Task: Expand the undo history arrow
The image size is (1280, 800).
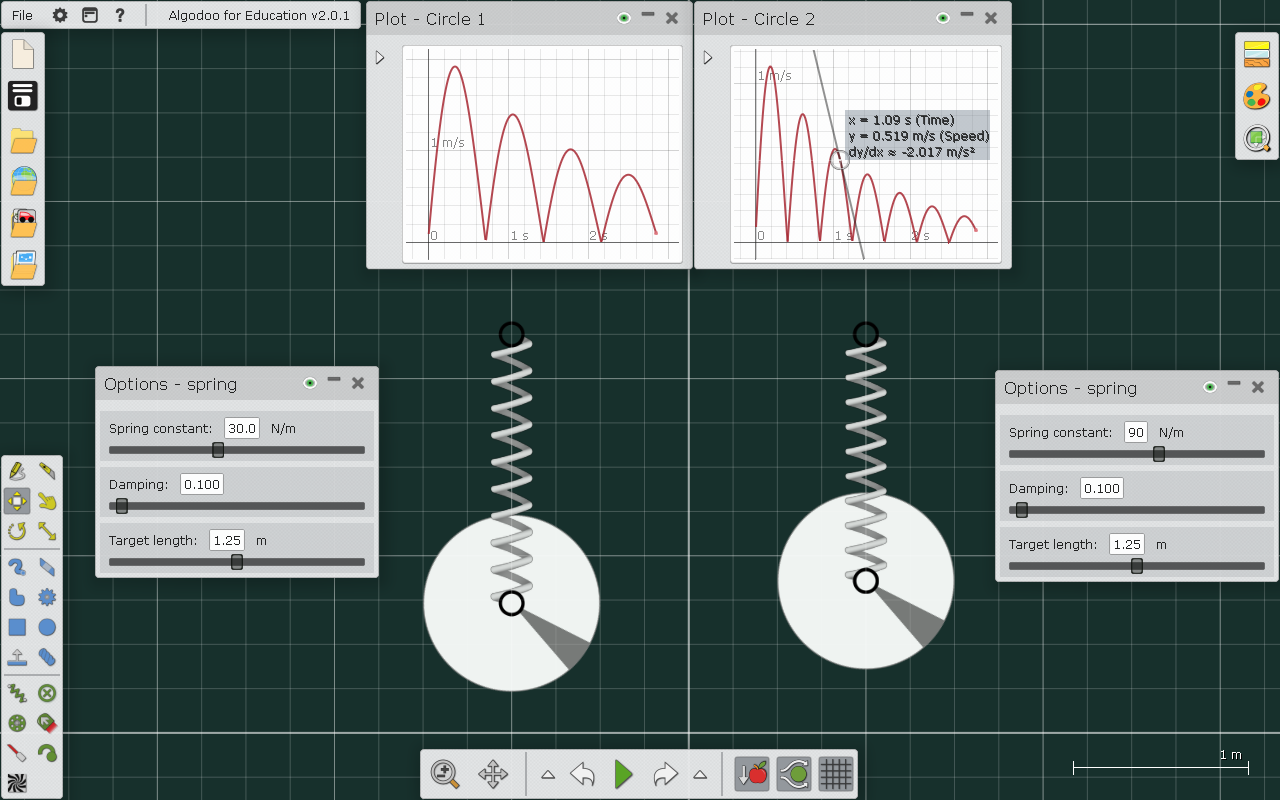Action: pyautogui.click(x=548, y=774)
